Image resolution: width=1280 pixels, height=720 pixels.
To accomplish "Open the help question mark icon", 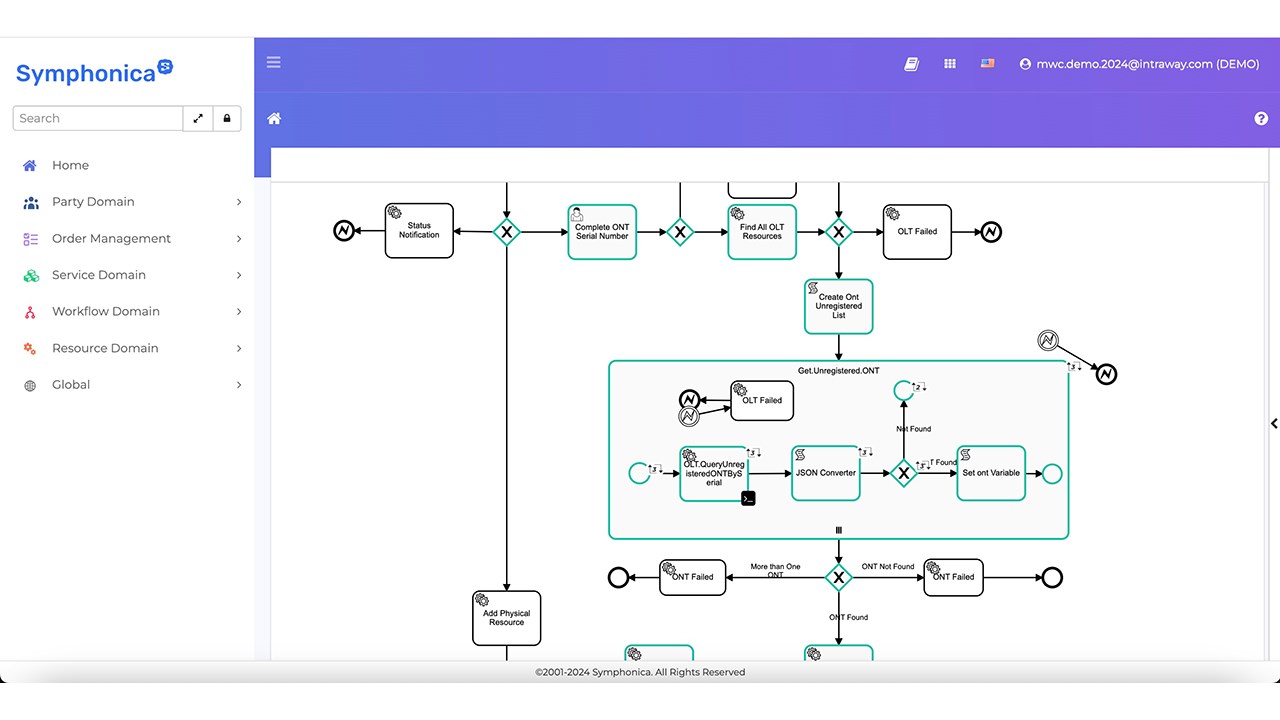I will click(x=1261, y=118).
